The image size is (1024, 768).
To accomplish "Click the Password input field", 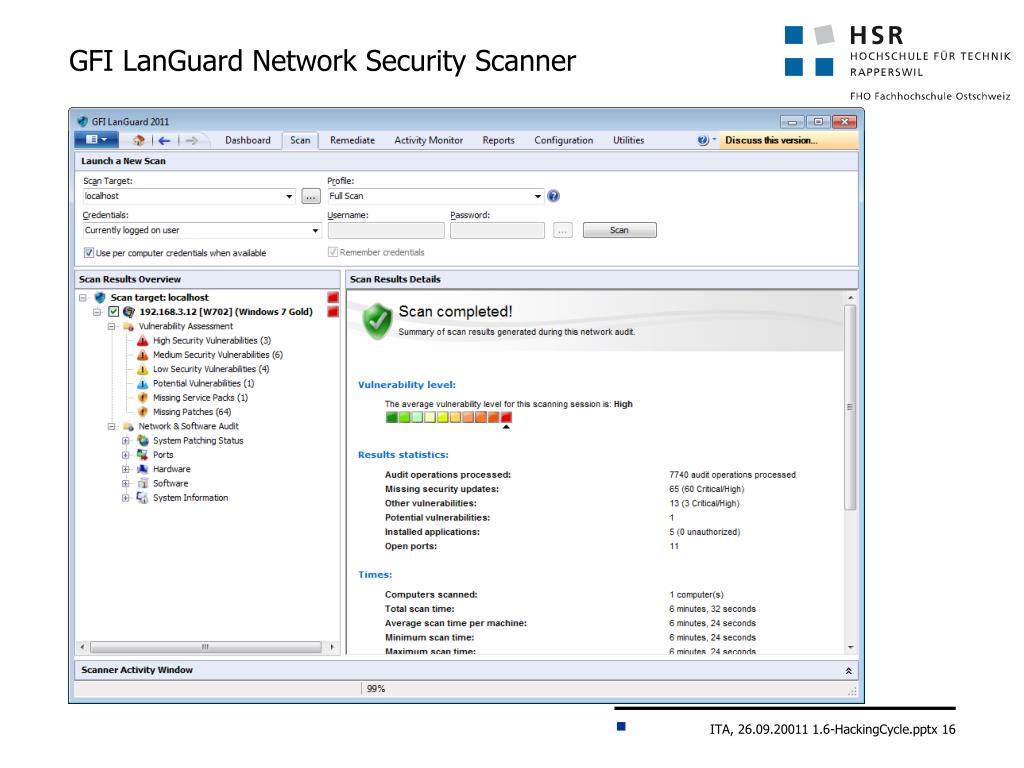I will [x=497, y=230].
